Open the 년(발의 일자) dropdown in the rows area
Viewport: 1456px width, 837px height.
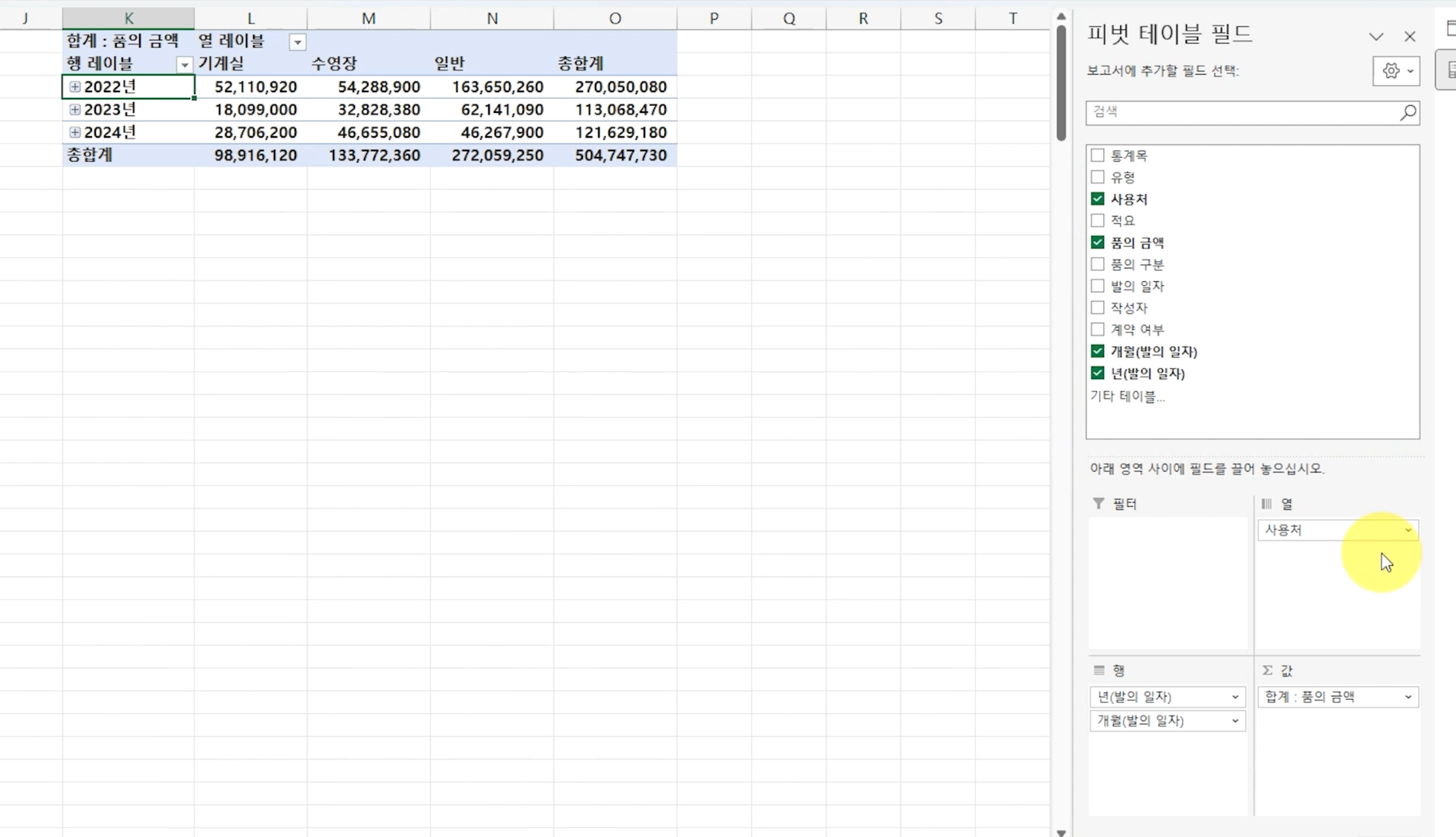click(x=1234, y=697)
